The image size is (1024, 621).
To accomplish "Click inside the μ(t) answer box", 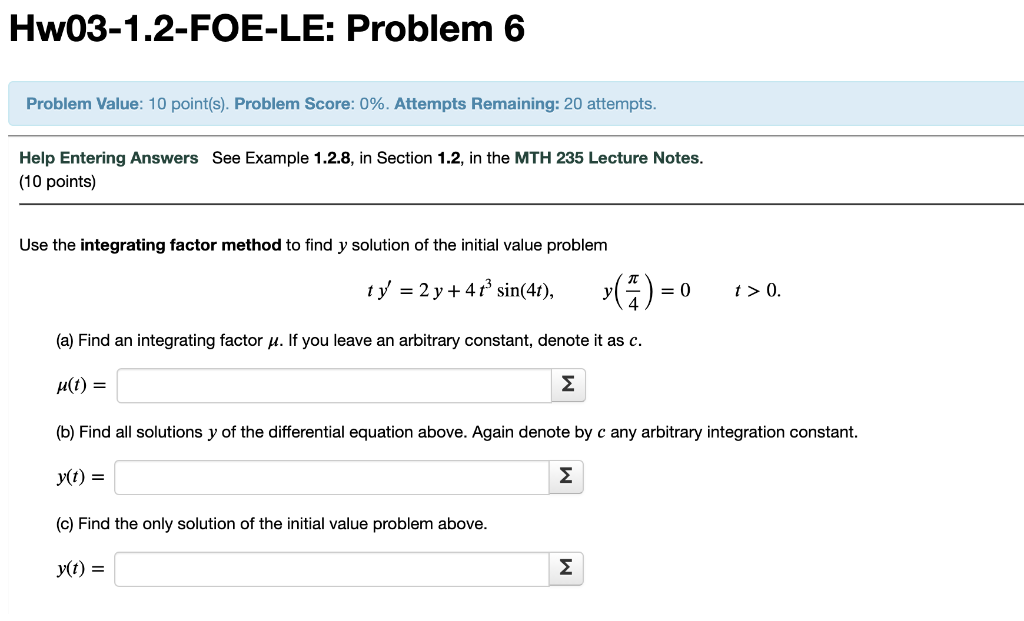I will coord(330,385).
